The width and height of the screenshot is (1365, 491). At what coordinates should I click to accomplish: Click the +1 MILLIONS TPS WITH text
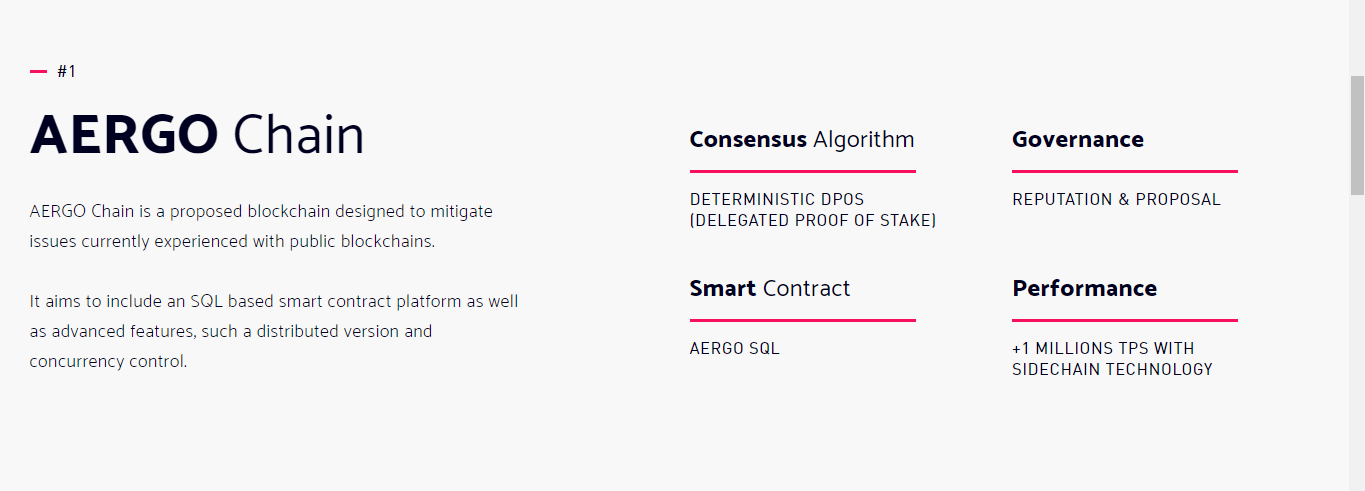[x=1102, y=348]
